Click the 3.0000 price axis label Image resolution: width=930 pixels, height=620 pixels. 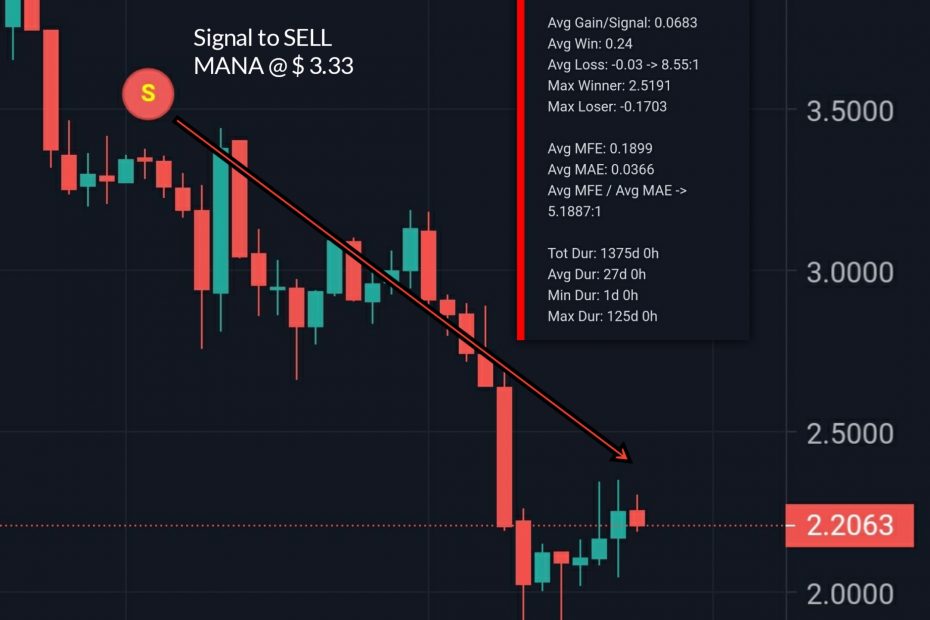pyautogui.click(x=849, y=272)
